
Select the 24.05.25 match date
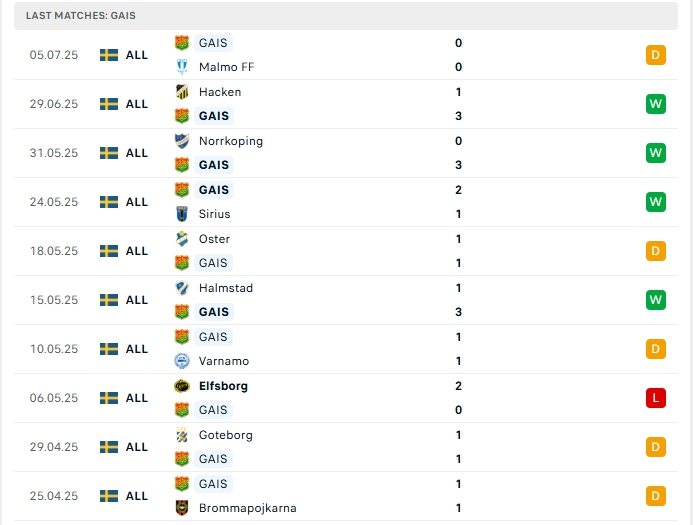54,202
